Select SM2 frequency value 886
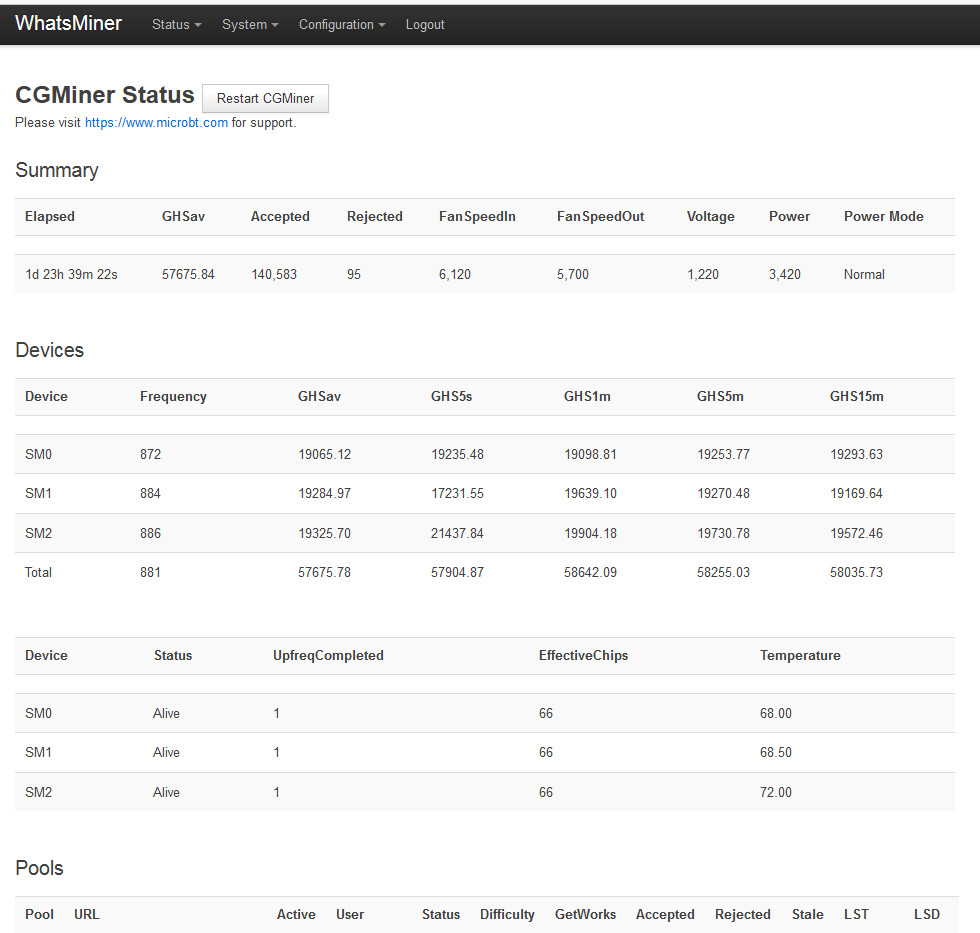This screenshot has height=933, width=980. coord(150,533)
